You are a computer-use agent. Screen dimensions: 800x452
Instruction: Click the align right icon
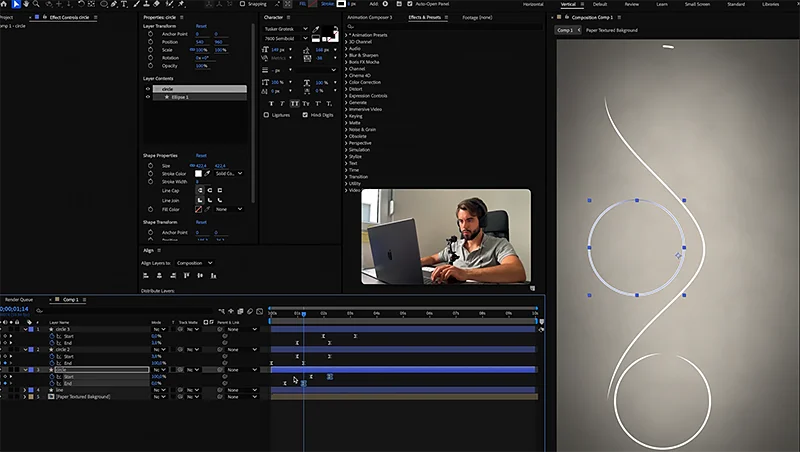[173, 275]
